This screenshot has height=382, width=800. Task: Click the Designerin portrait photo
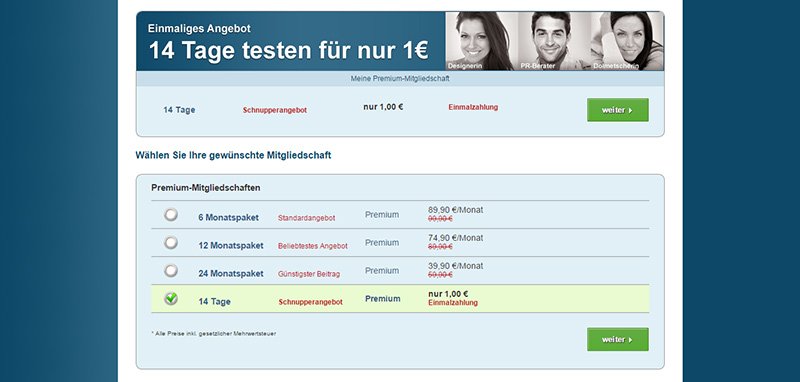point(482,41)
